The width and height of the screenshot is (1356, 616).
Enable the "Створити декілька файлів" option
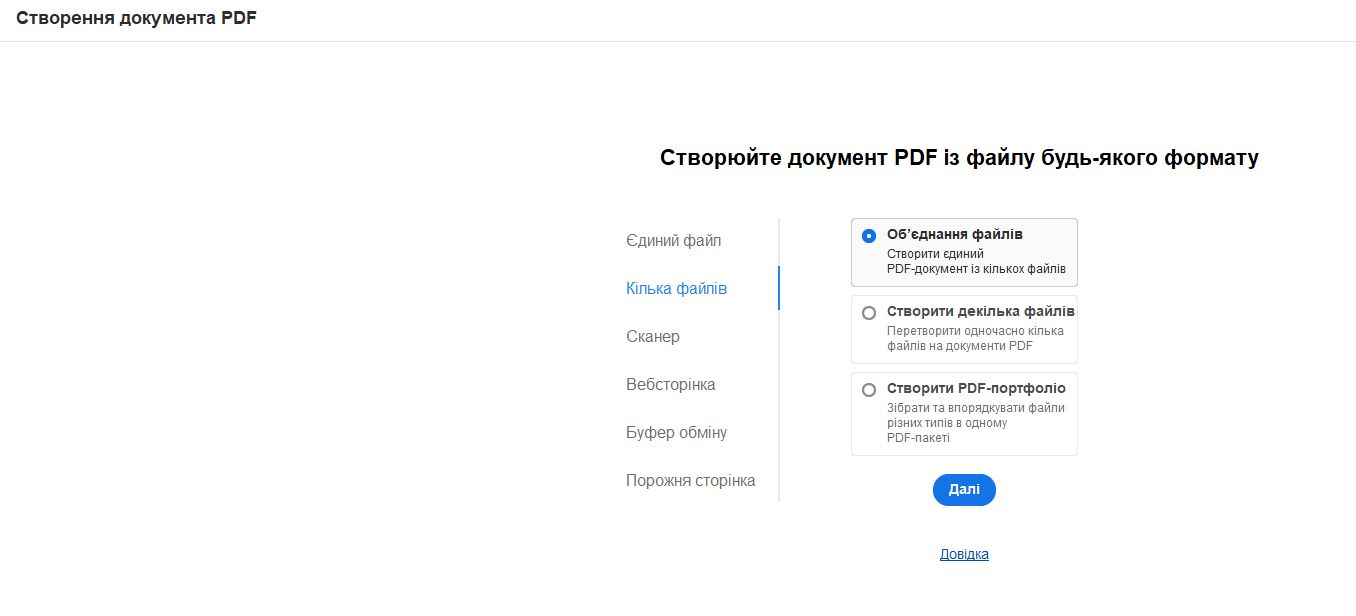pyautogui.click(x=869, y=312)
